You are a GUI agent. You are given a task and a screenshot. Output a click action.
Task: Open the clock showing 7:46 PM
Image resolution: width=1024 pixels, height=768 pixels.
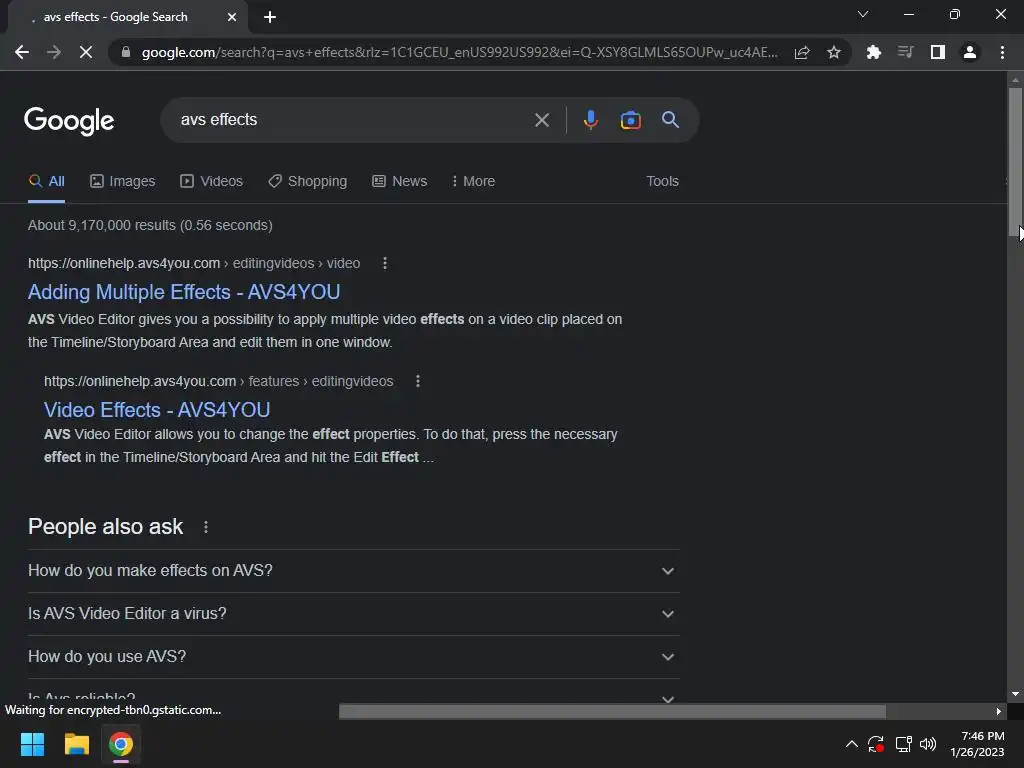[x=978, y=744]
